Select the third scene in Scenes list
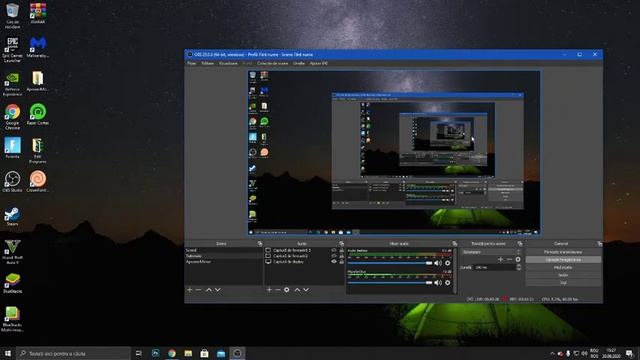 coord(224,262)
